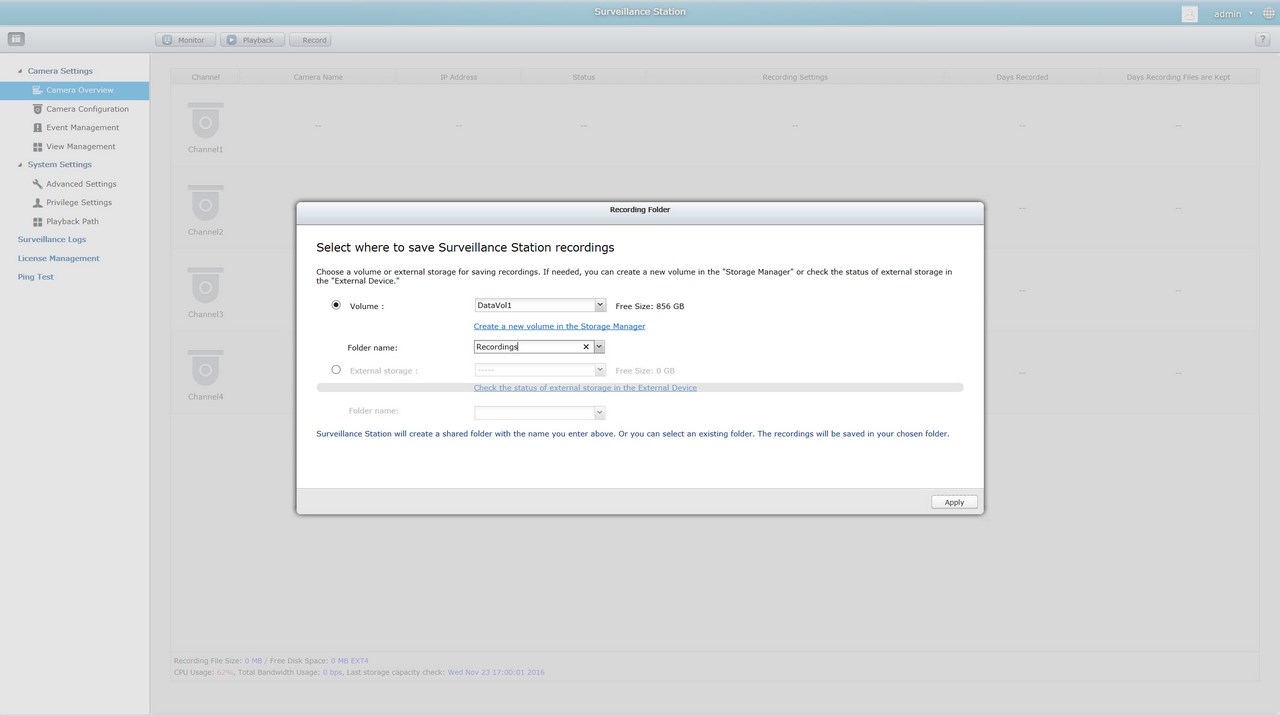This screenshot has width=1280, height=716.
Task: Click the Record toolbar button
Action: [x=310, y=40]
